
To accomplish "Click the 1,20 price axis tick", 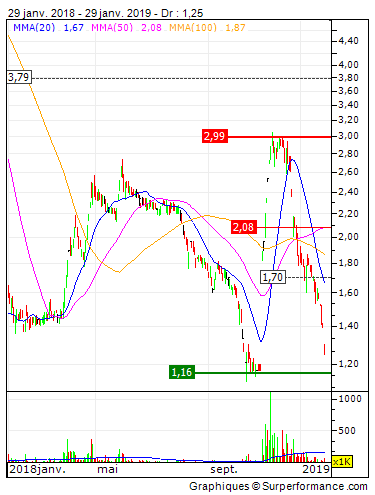I will [348, 363].
